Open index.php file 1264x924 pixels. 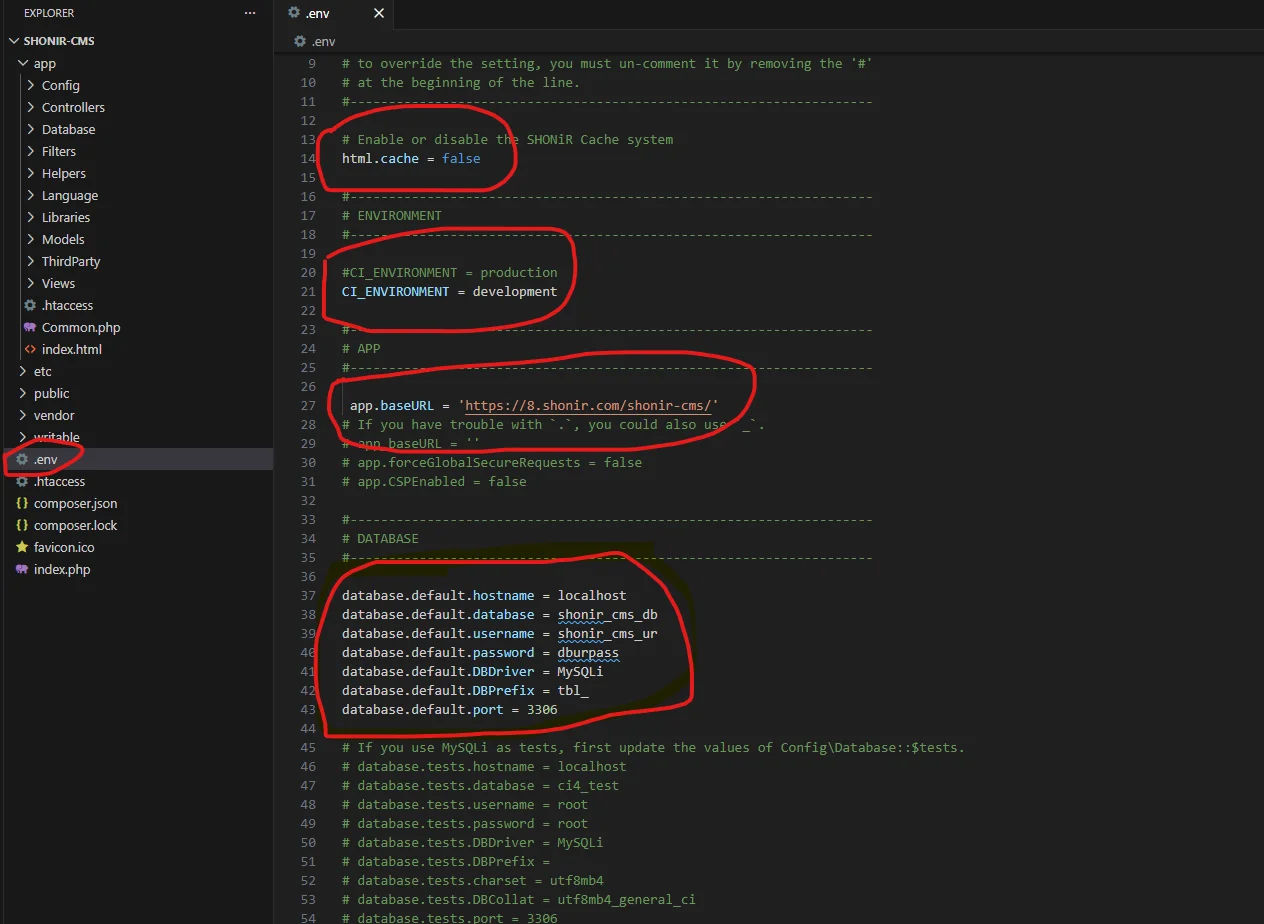click(x=62, y=569)
